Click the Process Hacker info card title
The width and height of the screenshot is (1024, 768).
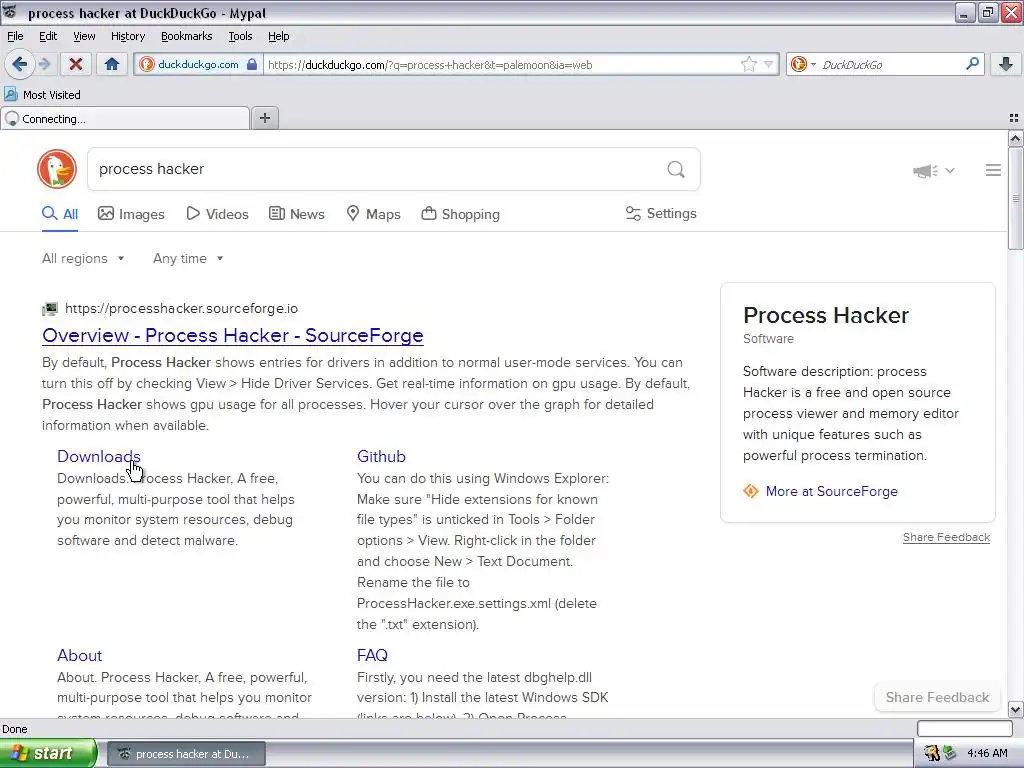825,315
